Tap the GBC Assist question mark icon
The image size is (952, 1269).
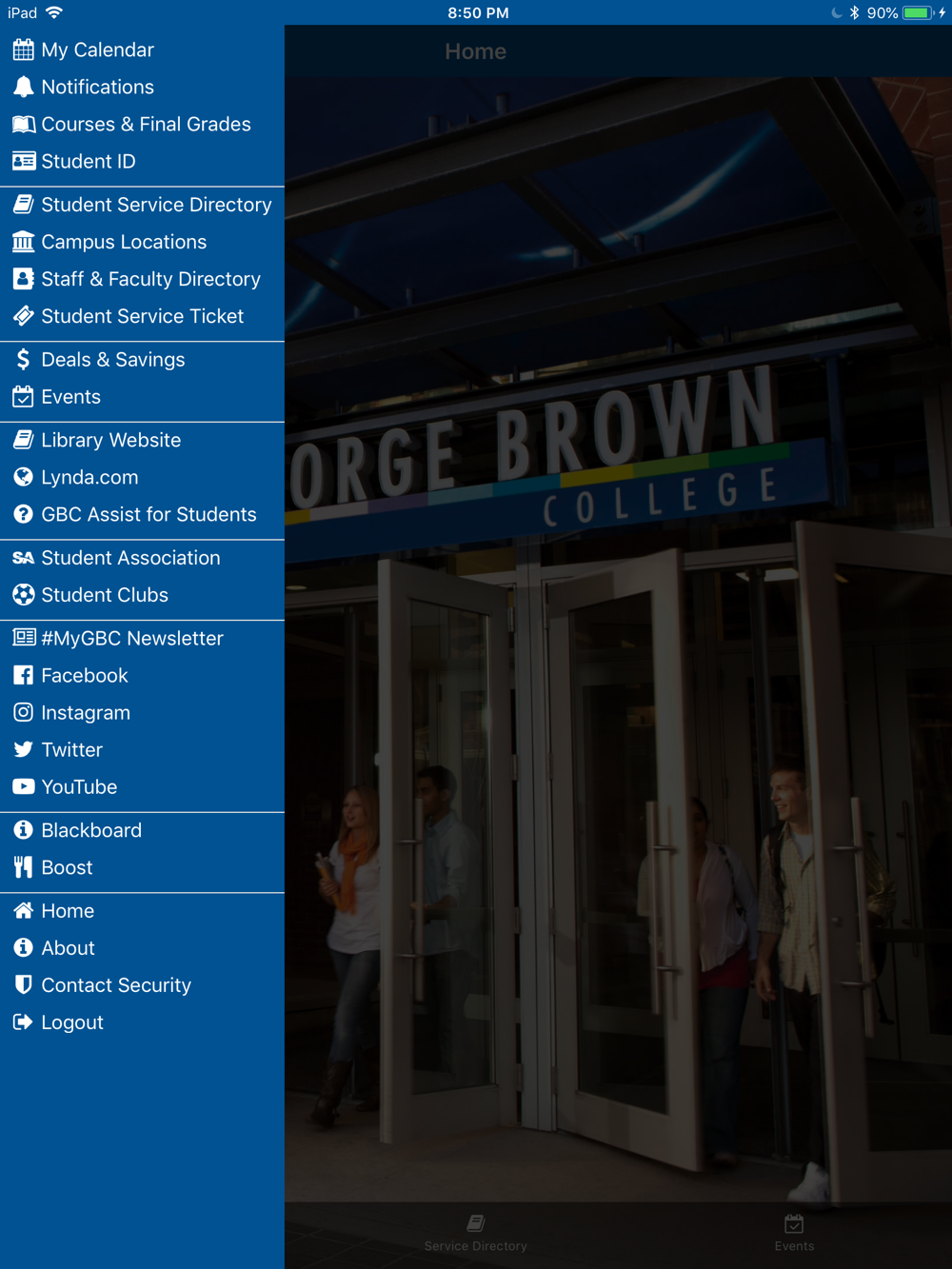(x=24, y=513)
